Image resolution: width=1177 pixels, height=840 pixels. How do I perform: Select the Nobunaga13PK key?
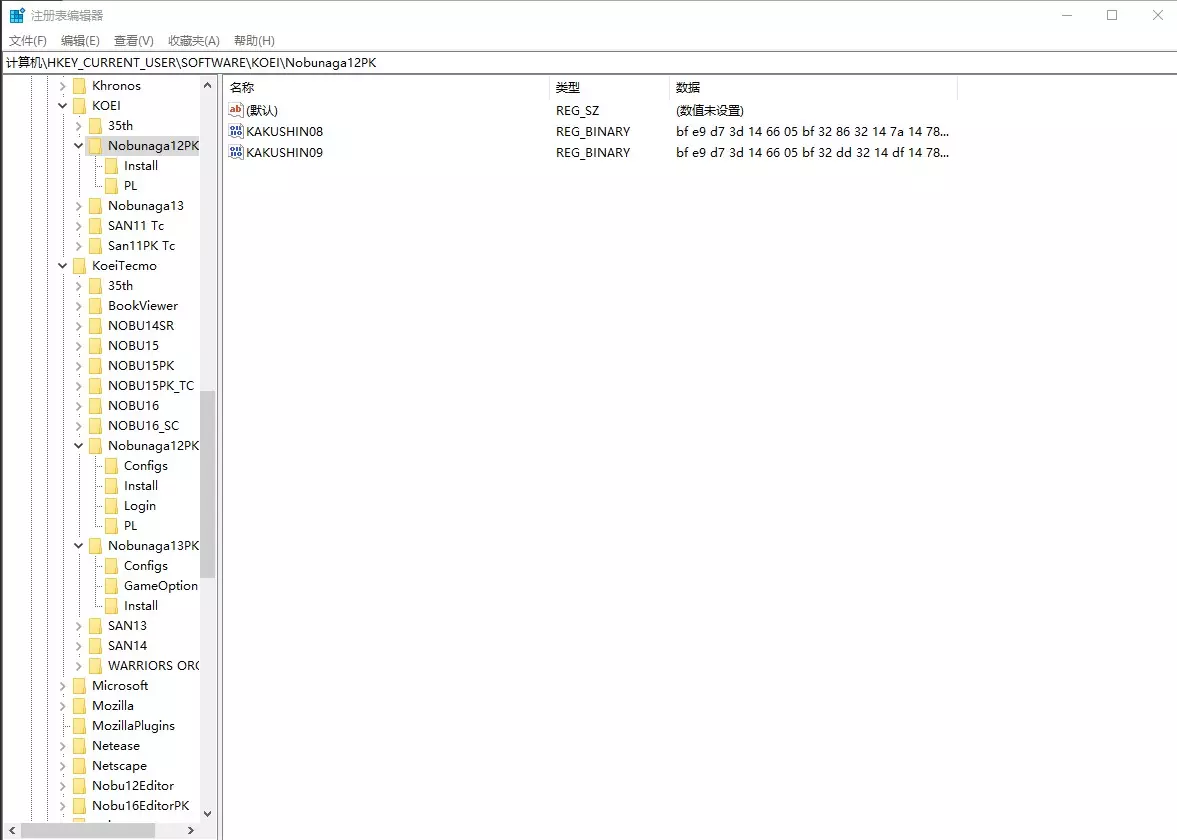[x=153, y=546]
